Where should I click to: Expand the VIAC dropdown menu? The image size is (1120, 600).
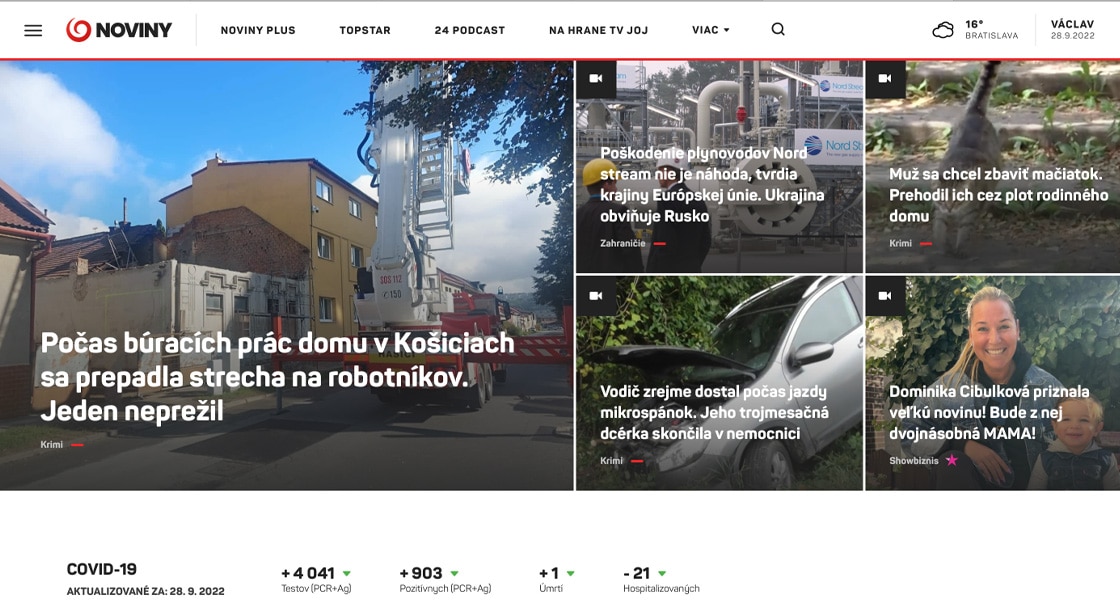pyautogui.click(x=711, y=30)
